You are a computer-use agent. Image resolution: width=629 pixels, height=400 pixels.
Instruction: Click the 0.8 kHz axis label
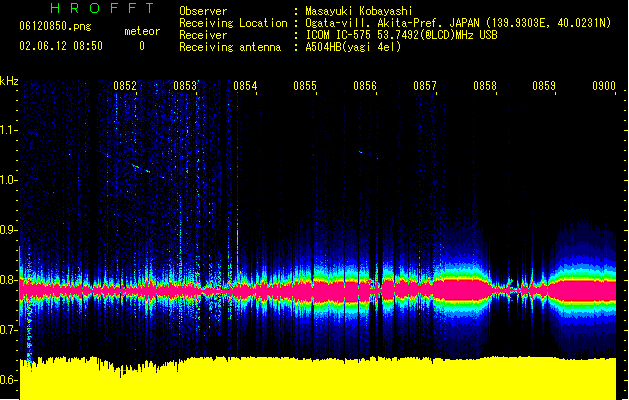click(x=9, y=280)
